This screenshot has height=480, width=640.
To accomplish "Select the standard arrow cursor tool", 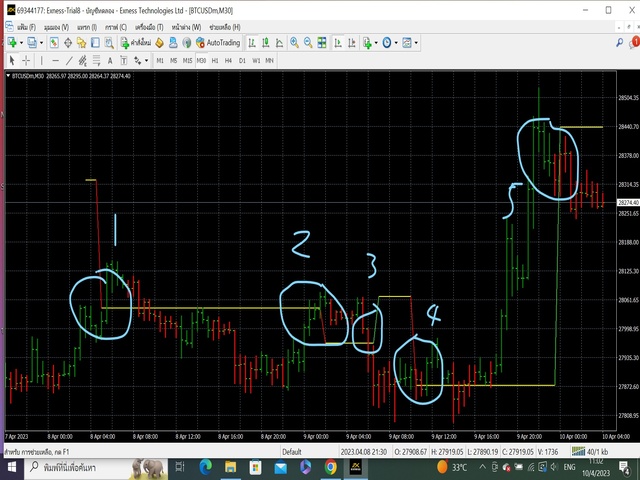I will pos(12,60).
